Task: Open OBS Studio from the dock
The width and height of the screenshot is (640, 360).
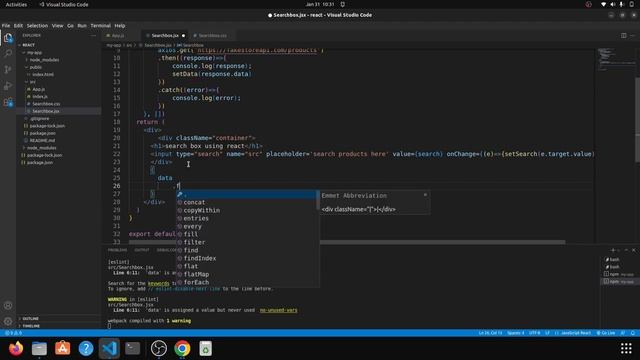Action: pos(159,349)
